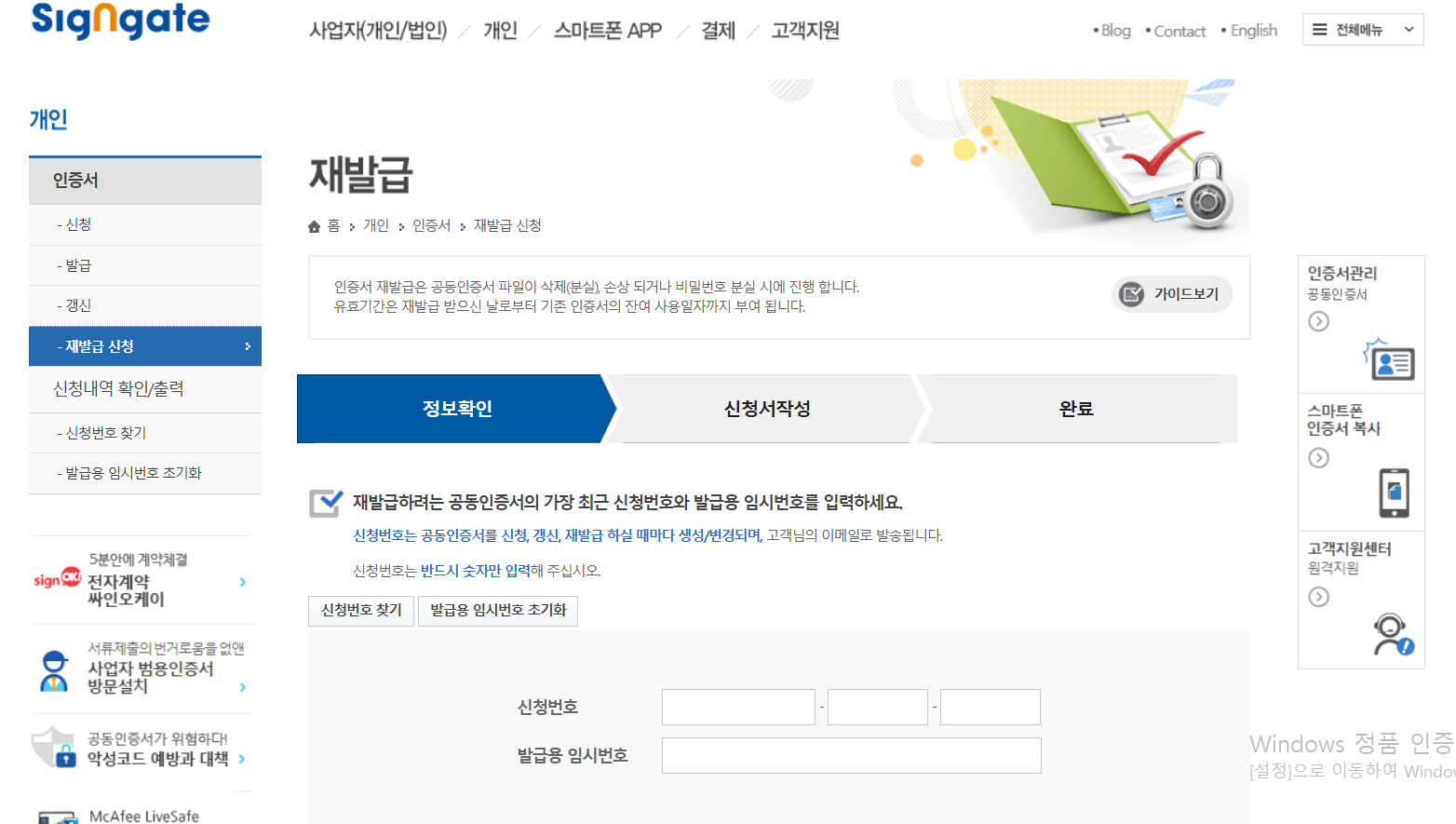Click 재발급 신청 in the breadcrumb
Screen dimensions: 1456x824
pos(507,226)
